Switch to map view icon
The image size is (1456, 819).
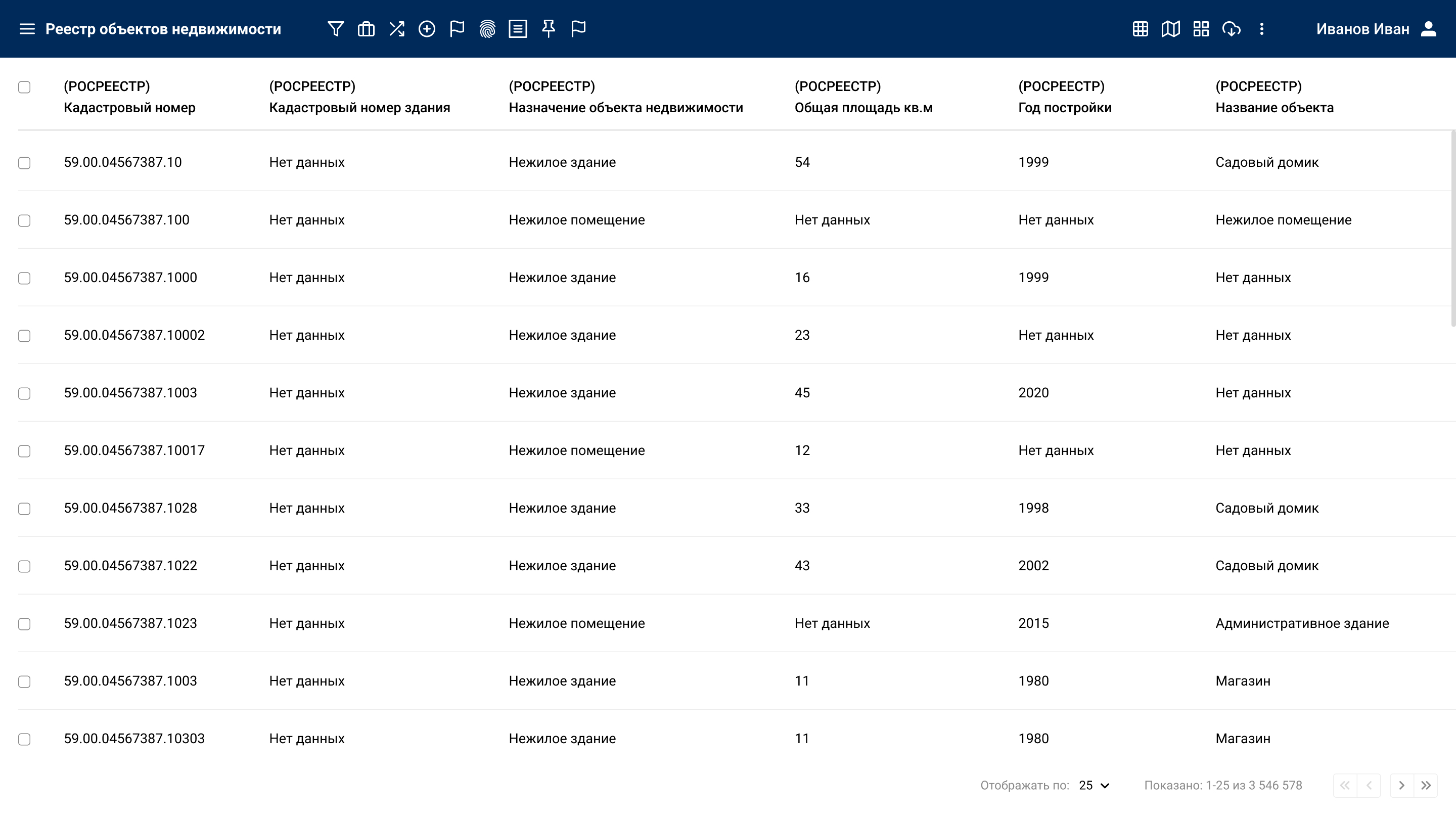tap(1170, 29)
